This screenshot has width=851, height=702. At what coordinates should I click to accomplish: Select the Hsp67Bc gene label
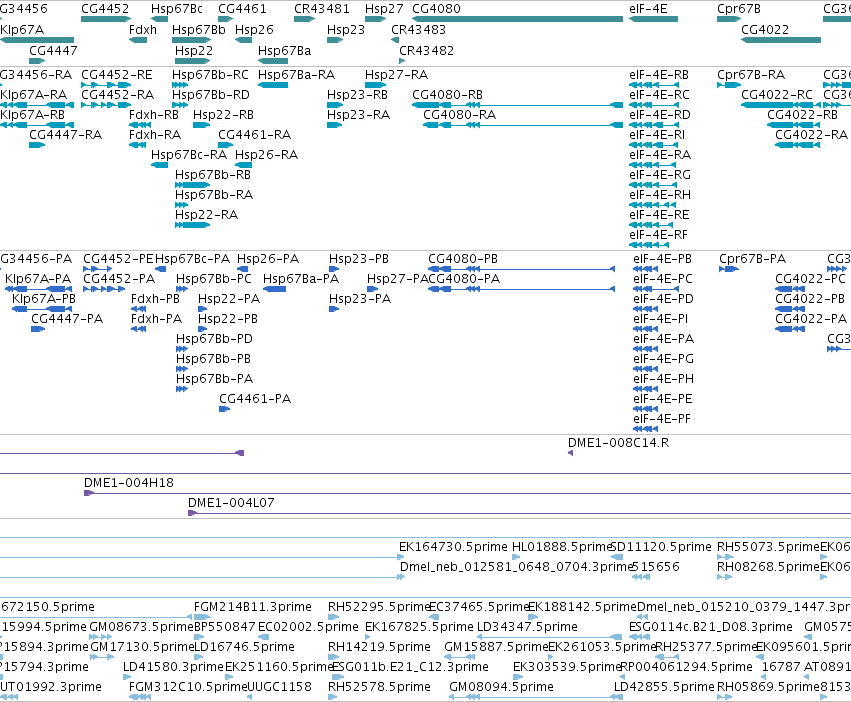pos(177,9)
